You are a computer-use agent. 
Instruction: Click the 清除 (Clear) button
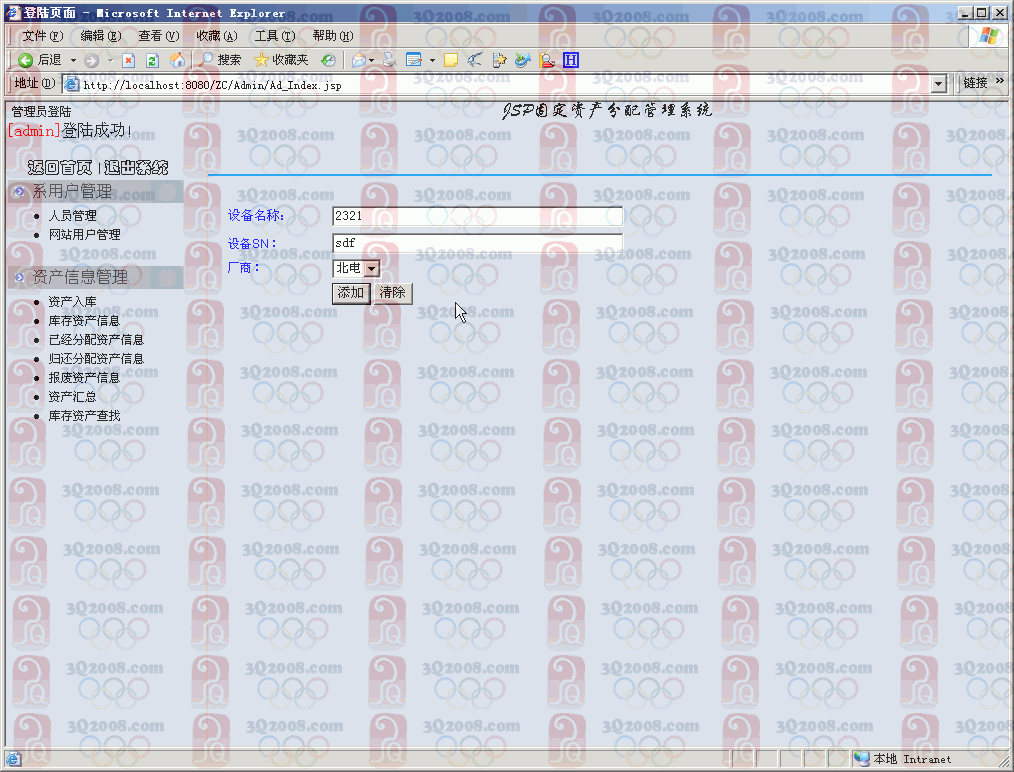coord(393,293)
